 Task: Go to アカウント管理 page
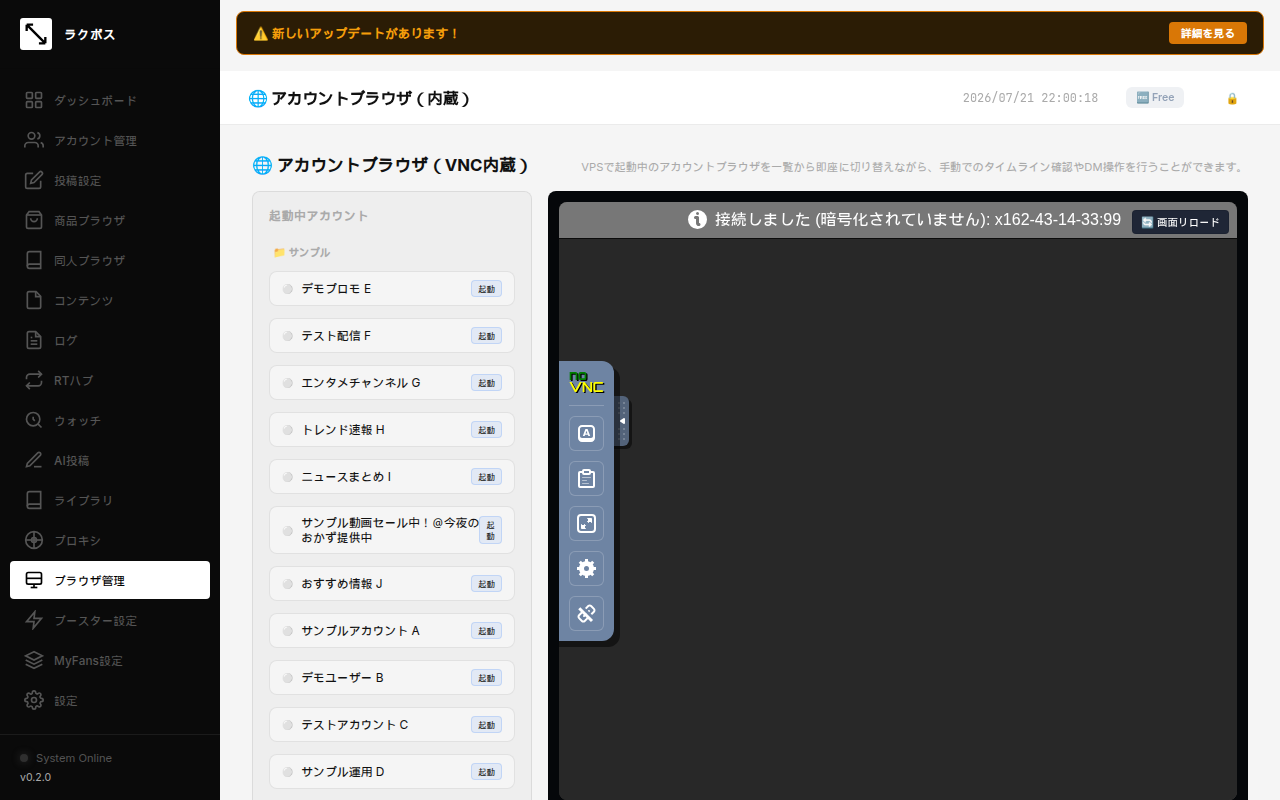click(110, 140)
